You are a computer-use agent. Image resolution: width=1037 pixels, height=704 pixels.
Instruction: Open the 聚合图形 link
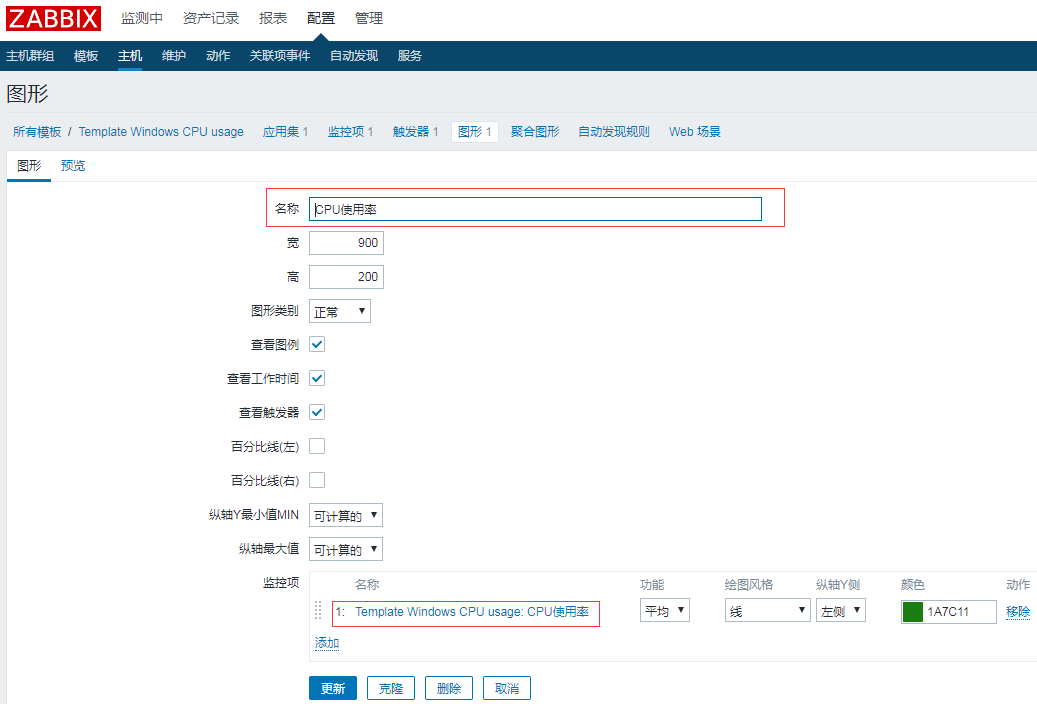[x=535, y=132]
